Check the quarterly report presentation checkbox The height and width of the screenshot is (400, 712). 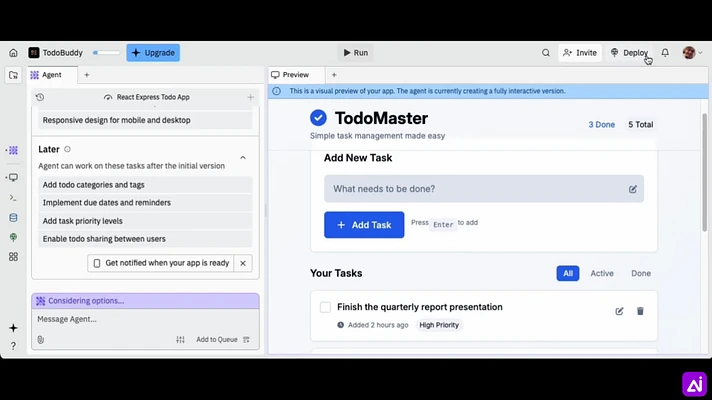click(325, 307)
